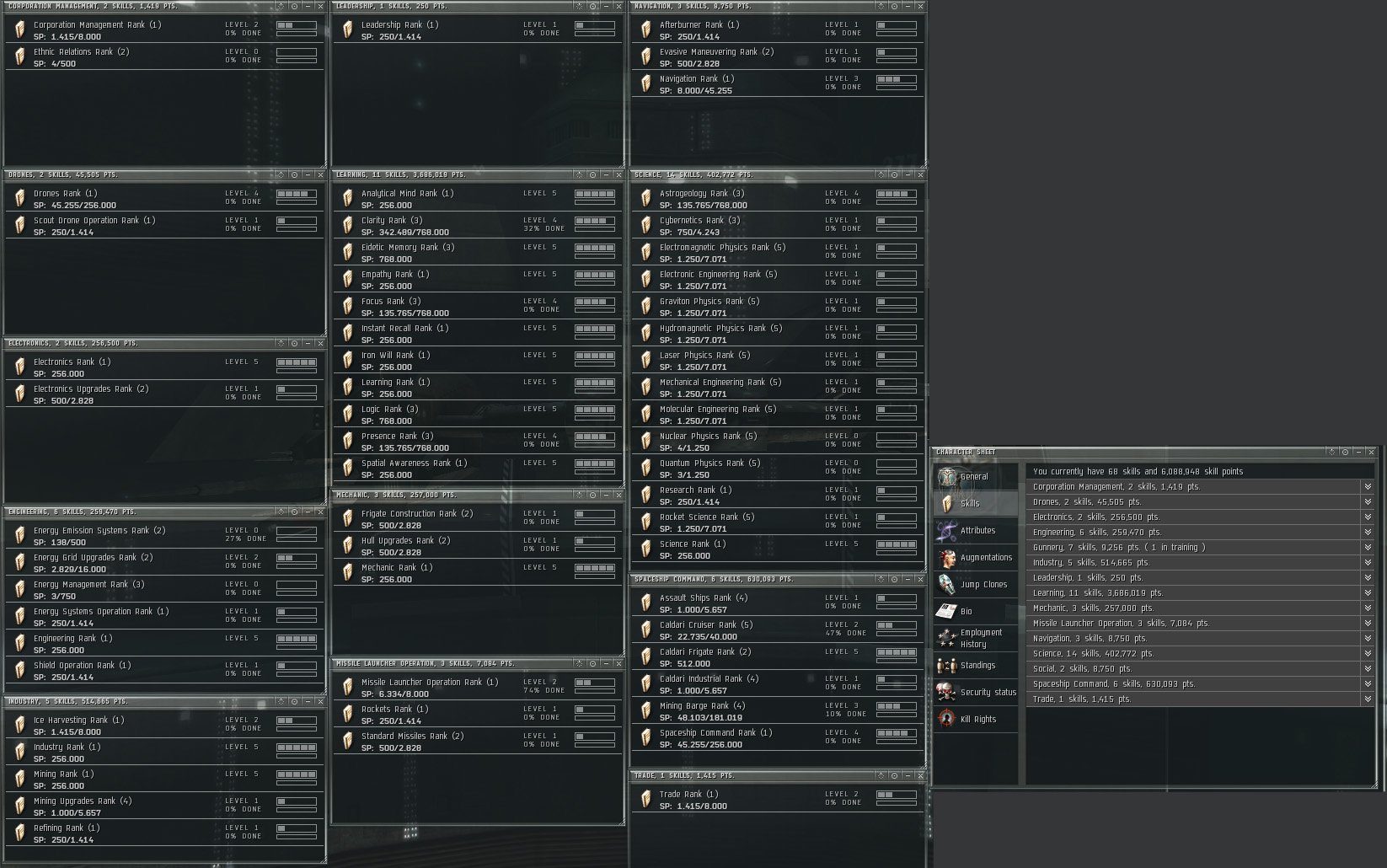Toggle the pin circle on the Science window
This screenshot has width=1387, height=868.
point(894,174)
